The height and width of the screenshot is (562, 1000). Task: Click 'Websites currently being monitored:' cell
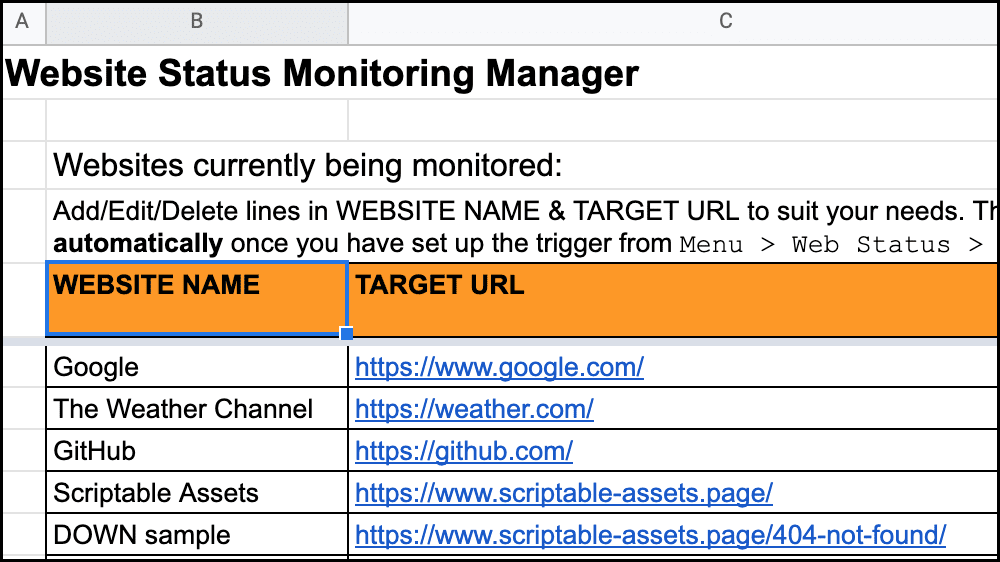click(307, 165)
